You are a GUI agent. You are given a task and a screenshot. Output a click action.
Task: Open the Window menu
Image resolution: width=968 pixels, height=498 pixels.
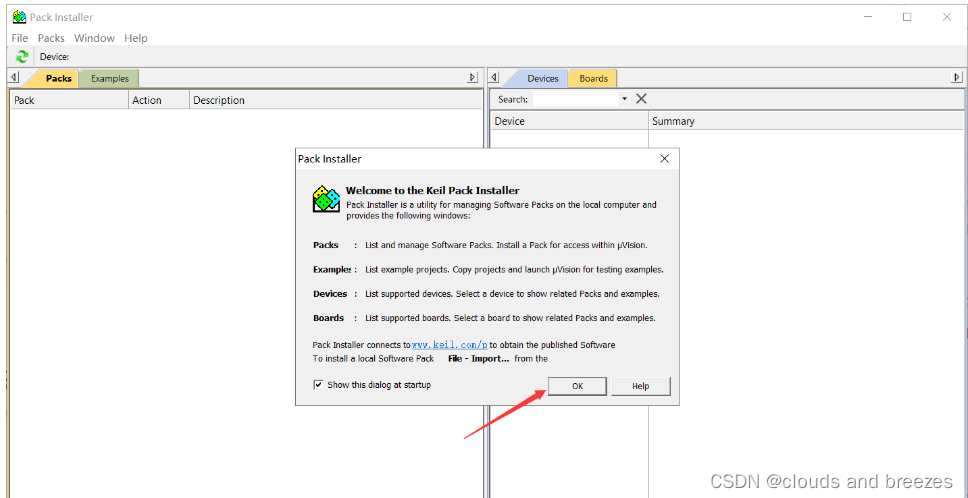coord(94,38)
